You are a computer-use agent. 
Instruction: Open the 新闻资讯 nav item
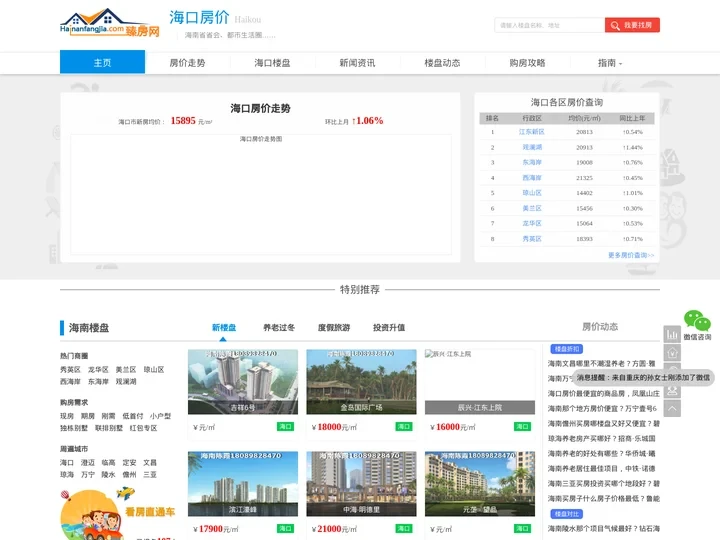point(357,63)
